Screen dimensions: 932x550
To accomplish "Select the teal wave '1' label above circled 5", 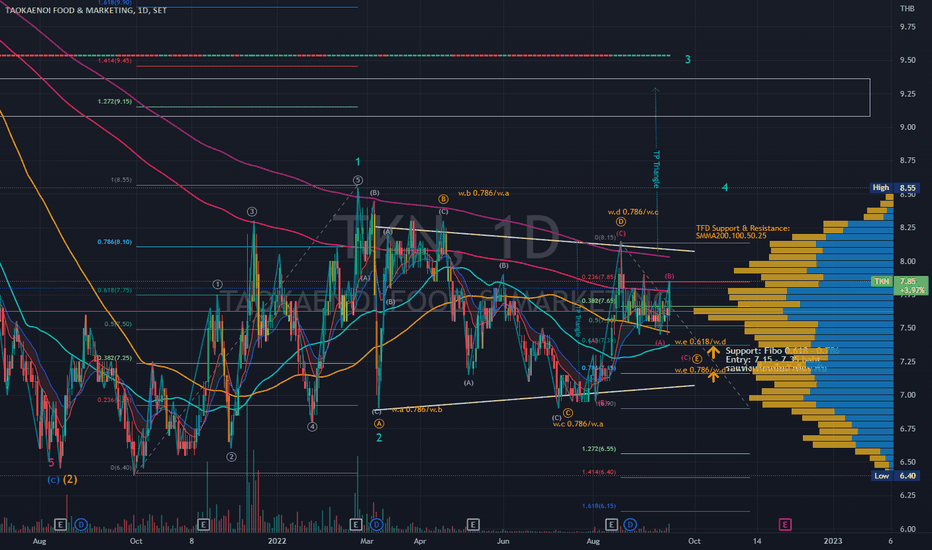I will (x=357, y=162).
